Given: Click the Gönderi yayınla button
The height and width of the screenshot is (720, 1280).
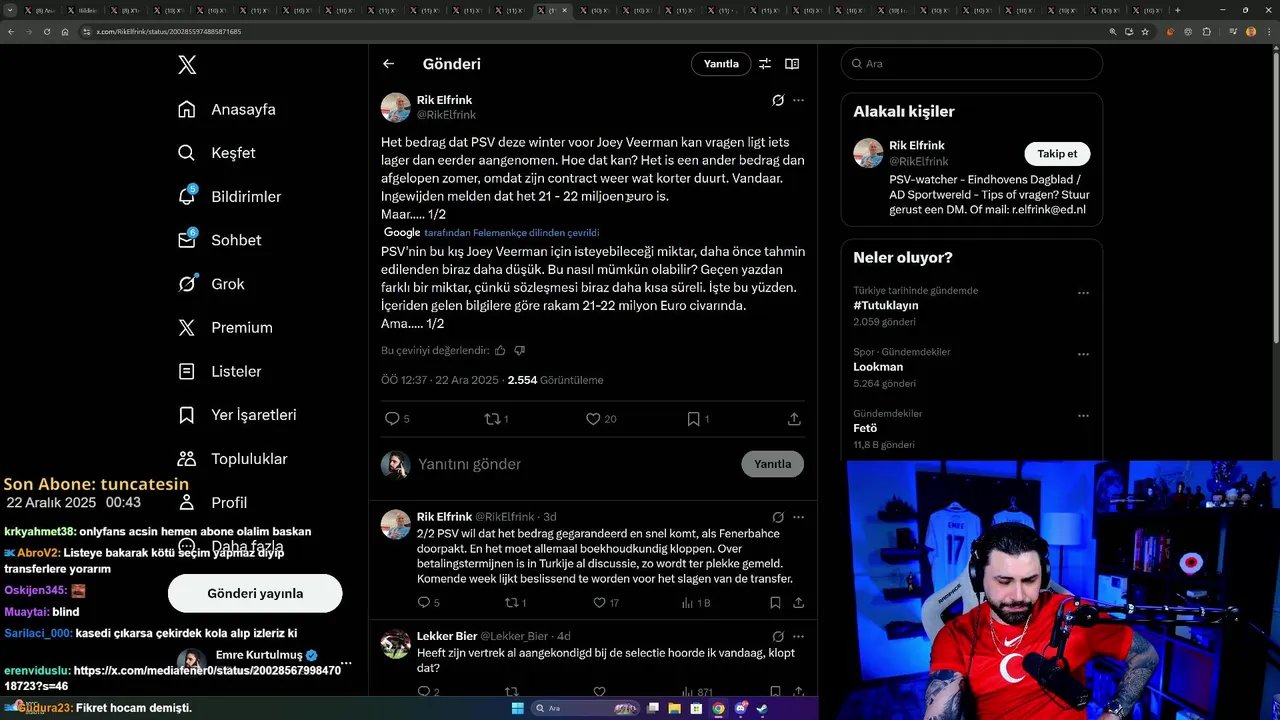Looking at the screenshot, I should (255, 593).
